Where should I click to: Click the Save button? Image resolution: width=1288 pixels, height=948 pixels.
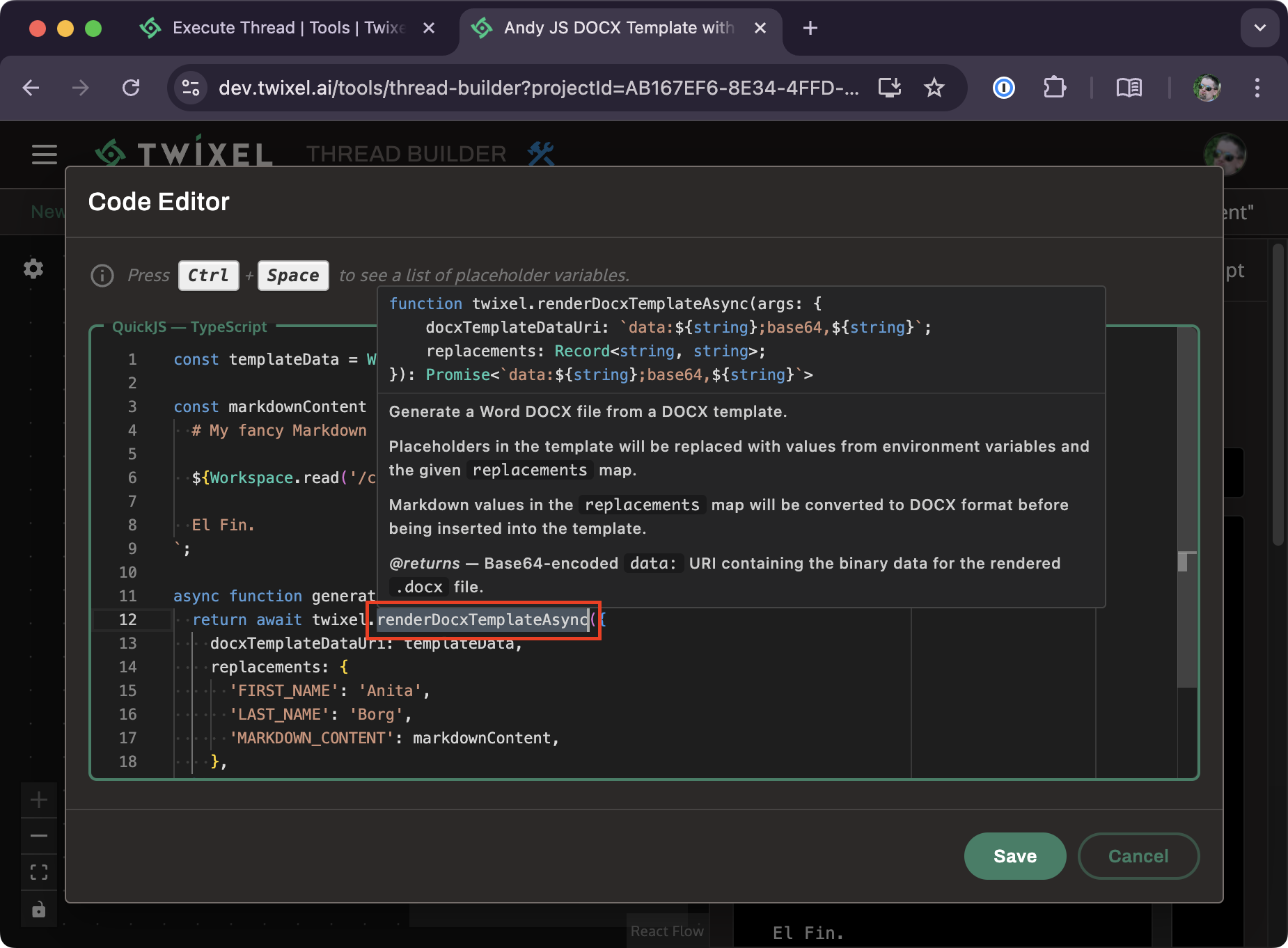(1014, 856)
